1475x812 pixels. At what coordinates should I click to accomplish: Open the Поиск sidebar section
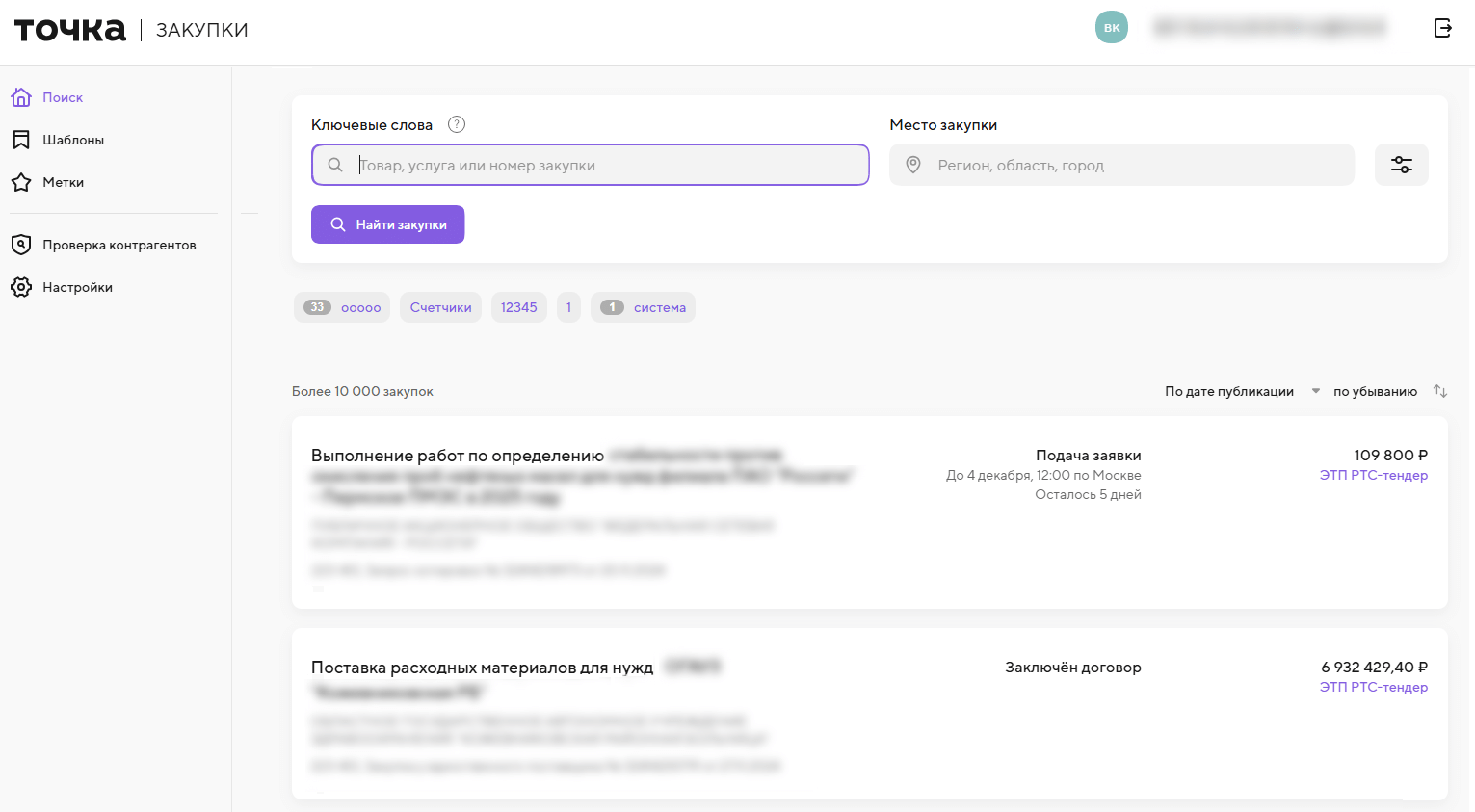(x=63, y=97)
